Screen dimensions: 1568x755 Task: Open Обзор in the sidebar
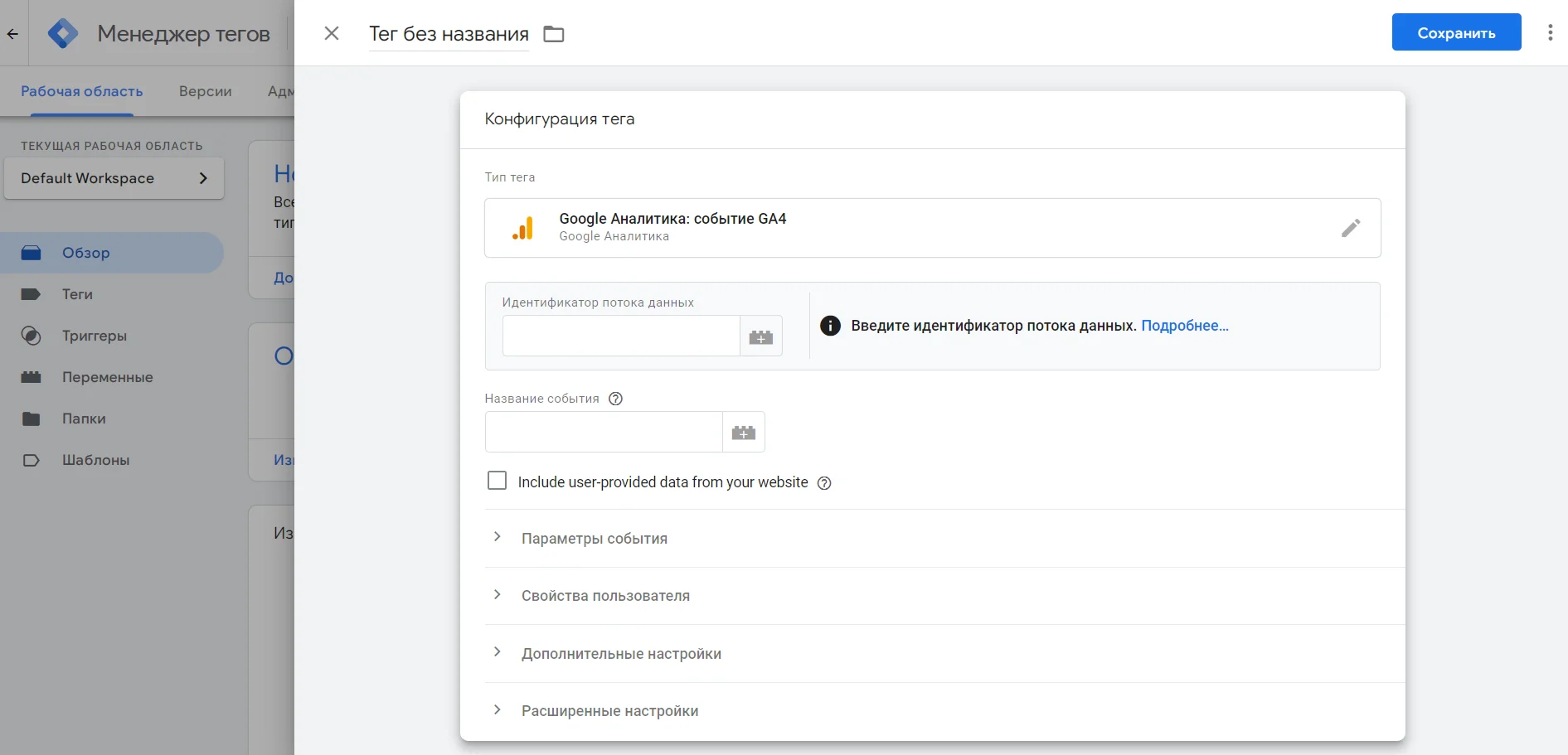[x=112, y=253]
